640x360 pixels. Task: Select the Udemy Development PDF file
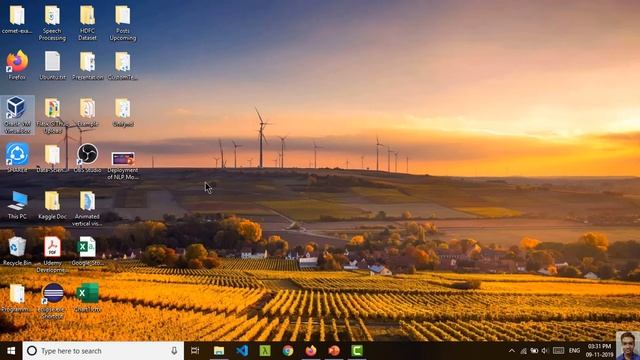[52, 254]
